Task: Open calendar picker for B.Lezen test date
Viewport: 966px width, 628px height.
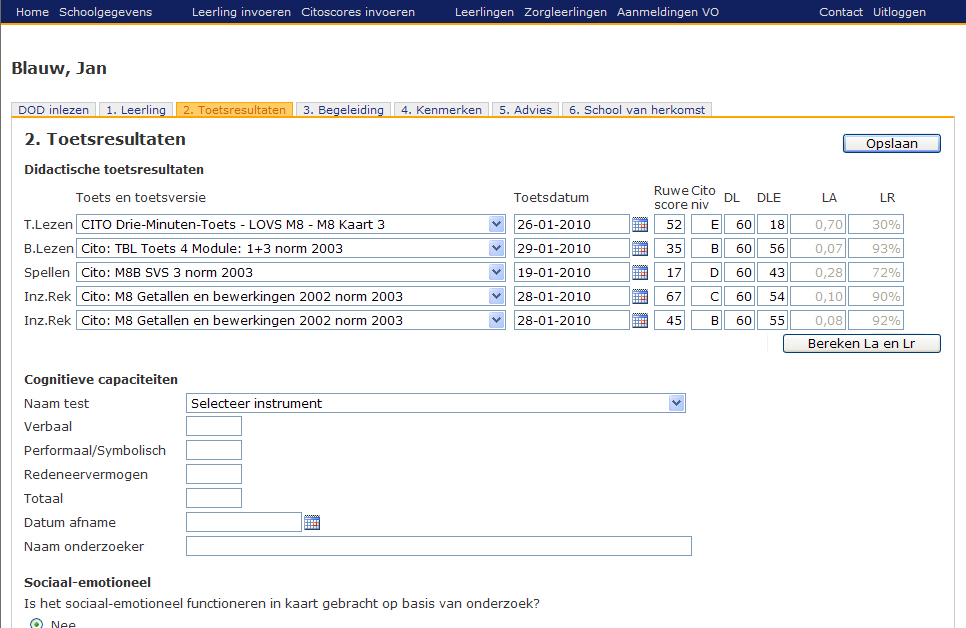Action: (x=640, y=248)
